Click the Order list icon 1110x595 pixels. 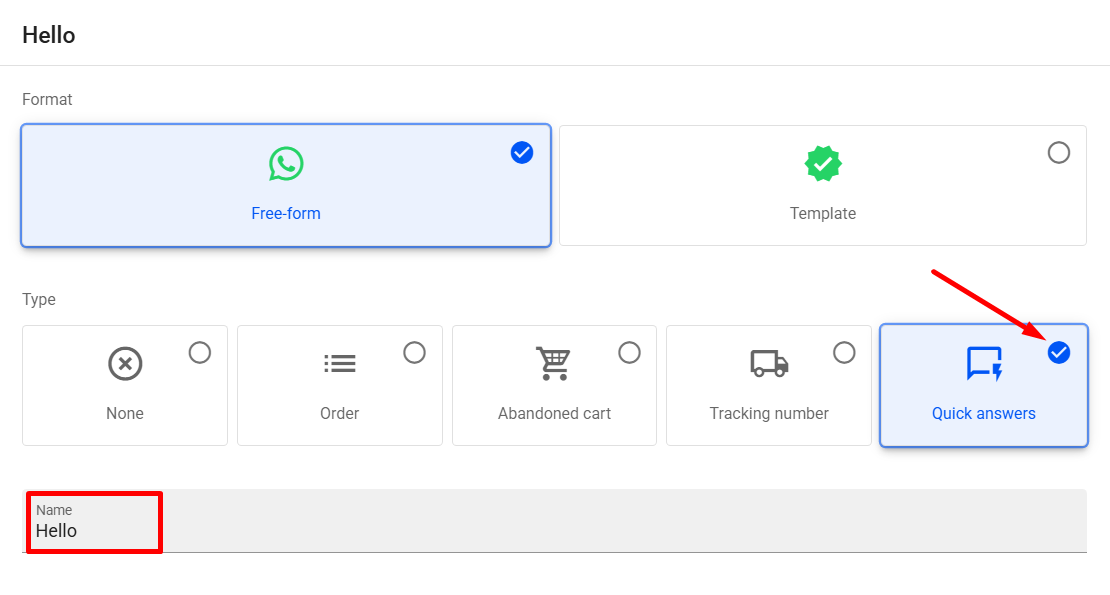[x=340, y=364]
